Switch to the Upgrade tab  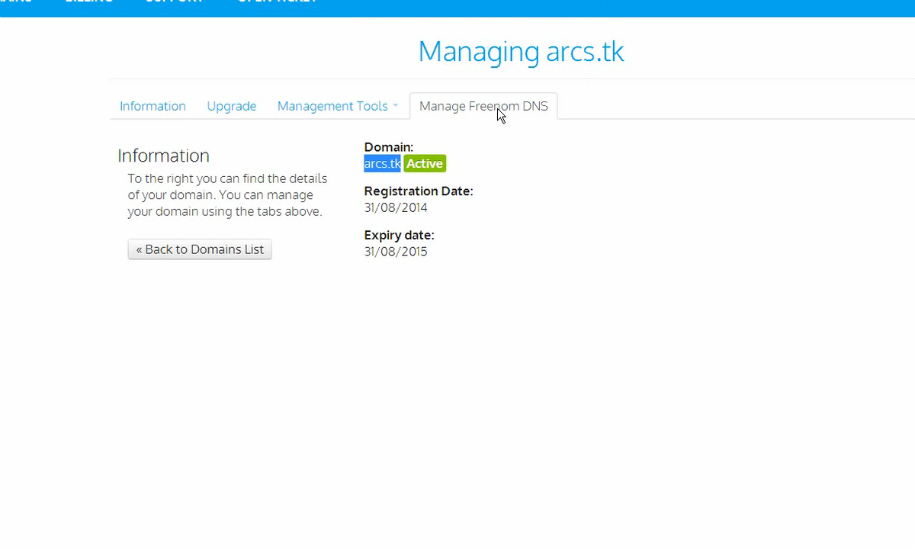232,106
